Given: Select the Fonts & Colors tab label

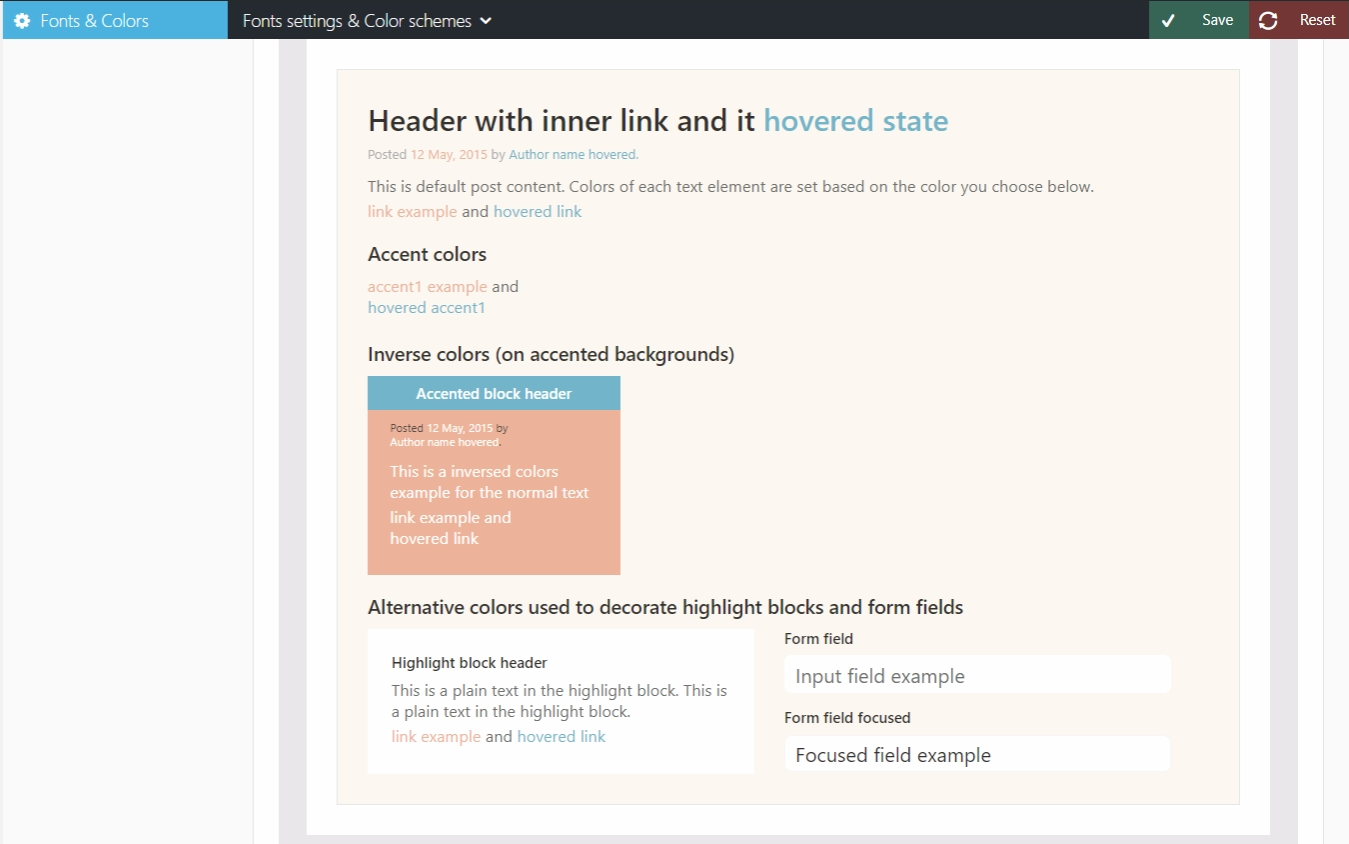Looking at the screenshot, I should (94, 20).
